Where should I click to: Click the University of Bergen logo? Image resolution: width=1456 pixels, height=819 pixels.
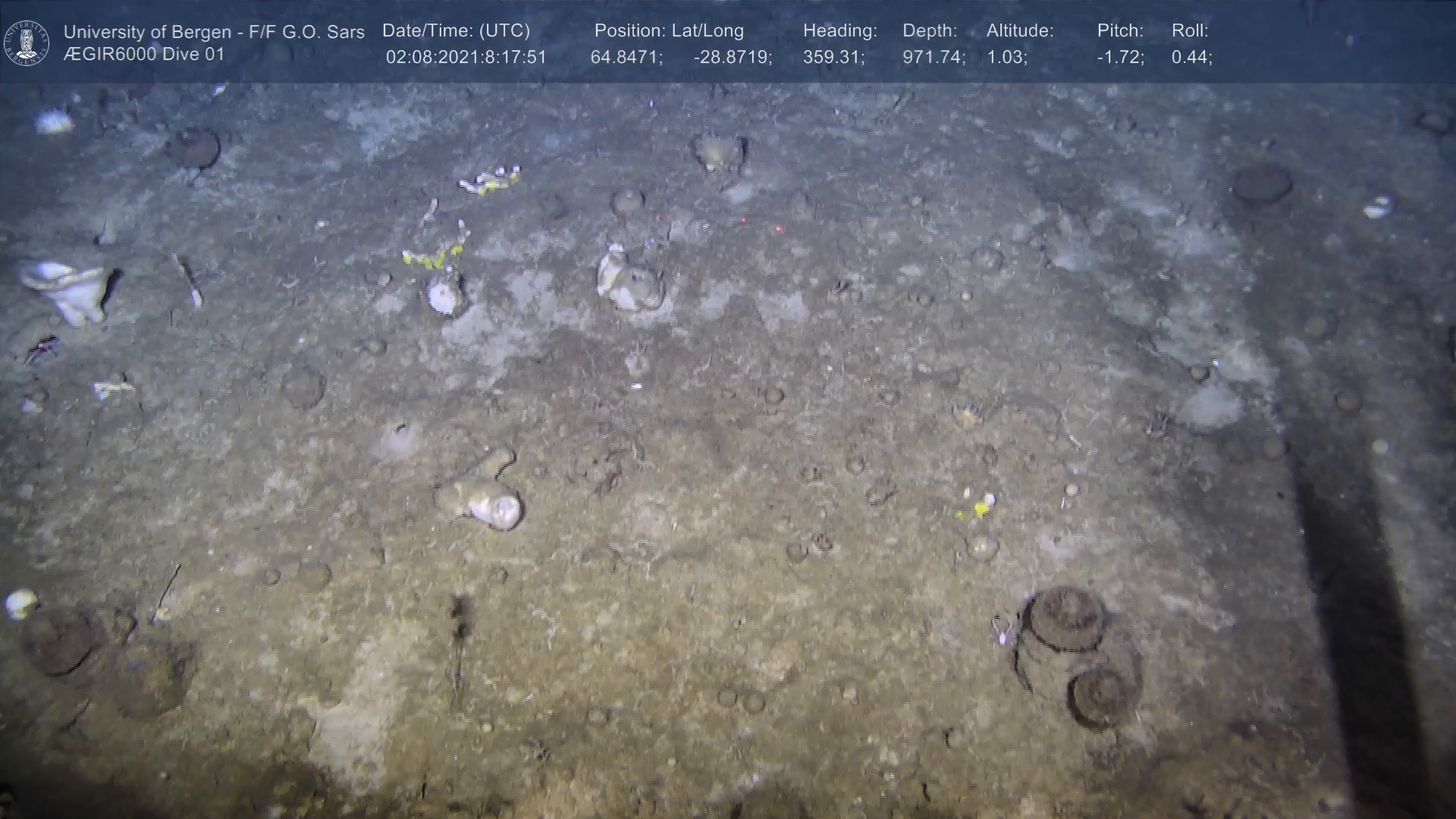[x=27, y=42]
